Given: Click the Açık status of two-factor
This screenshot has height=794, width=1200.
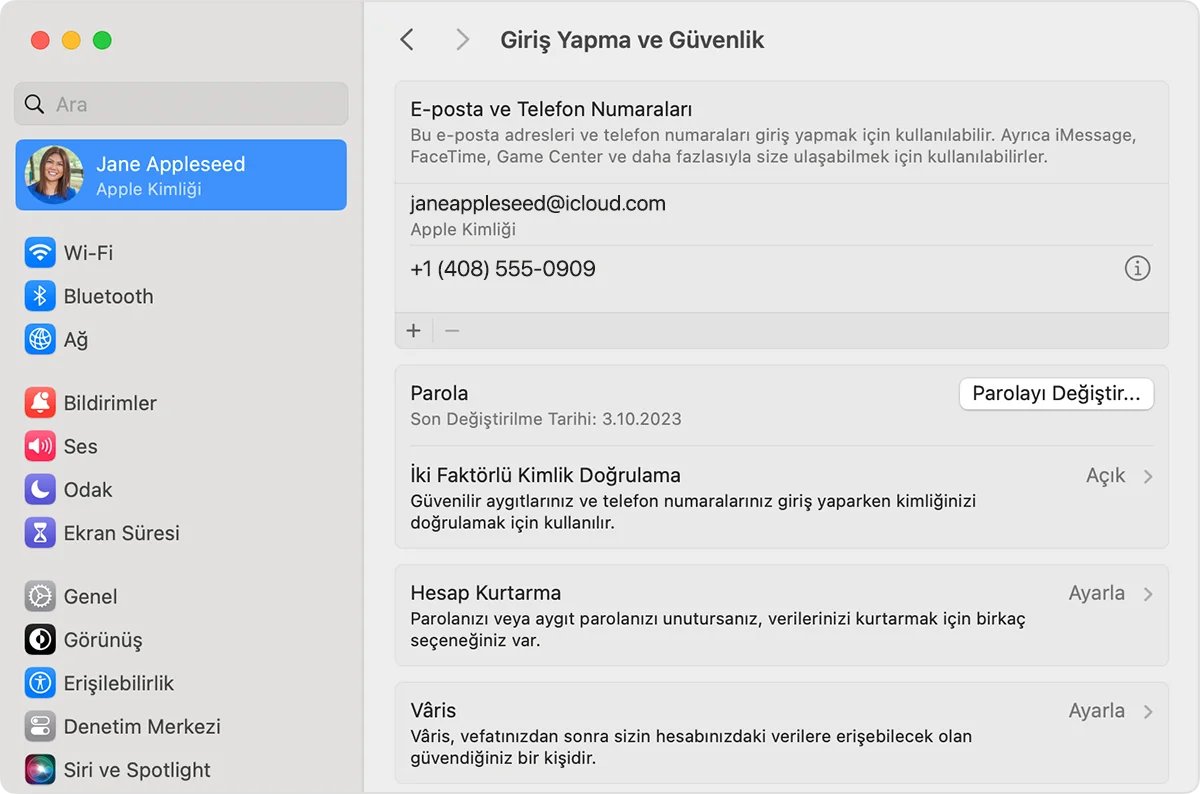Looking at the screenshot, I should [x=1106, y=476].
